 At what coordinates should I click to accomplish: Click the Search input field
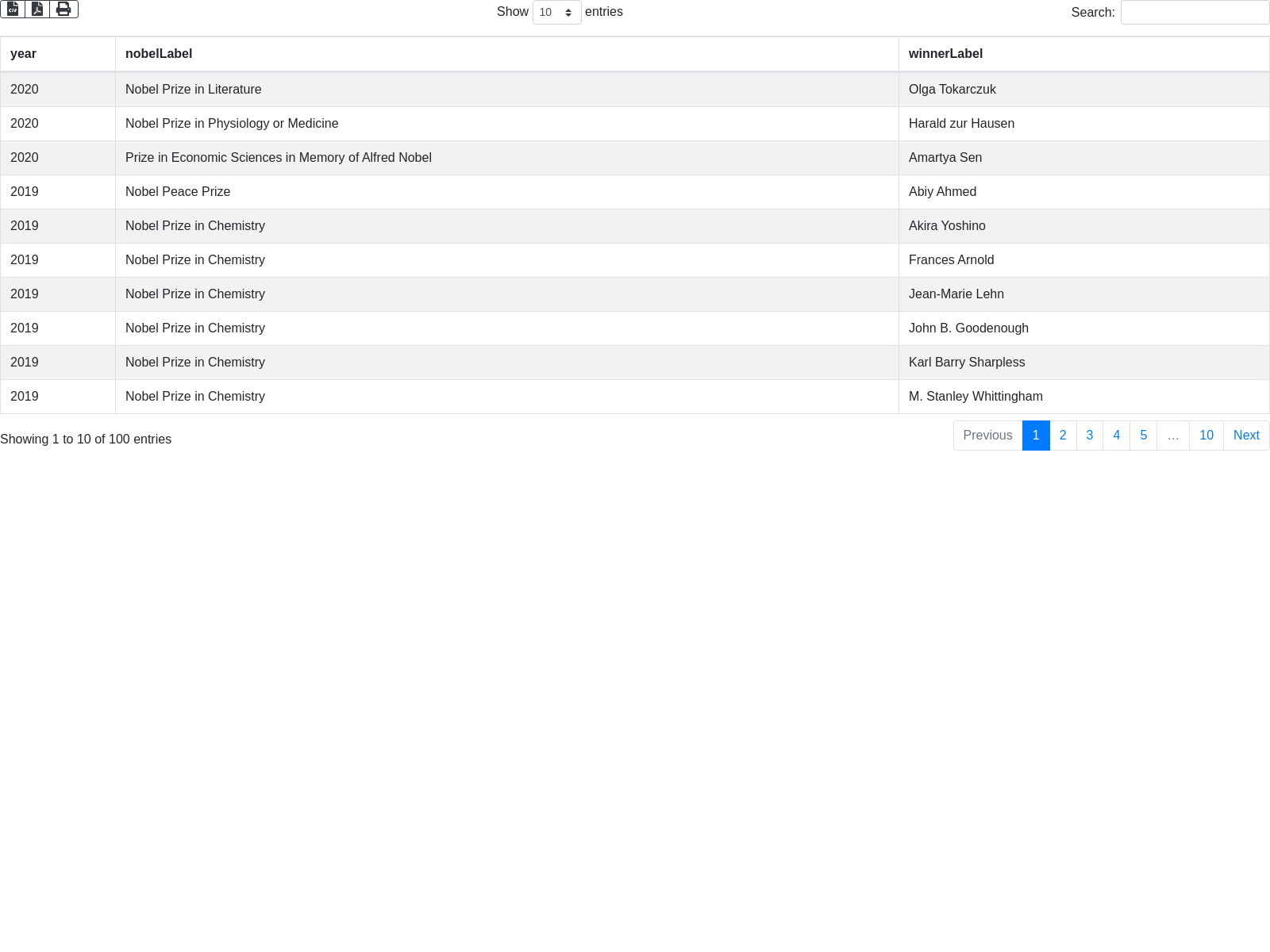pyautogui.click(x=1195, y=12)
